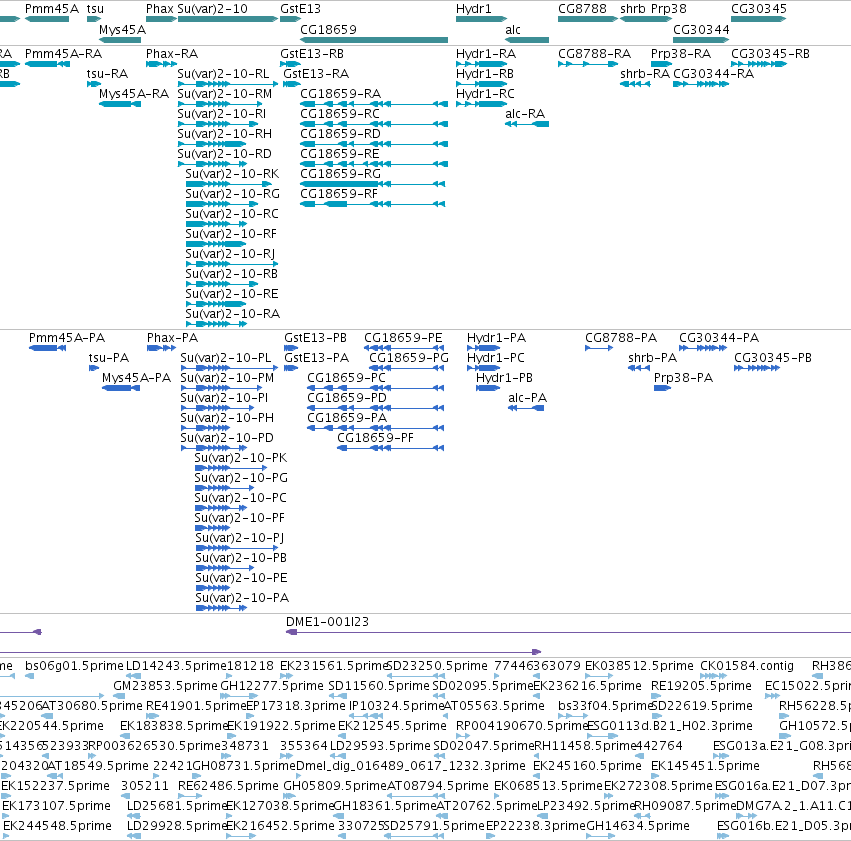Select the Mys45A-RA transcript label
The height and width of the screenshot is (841, 851).
pyautogui.click(x=134, y=94)
